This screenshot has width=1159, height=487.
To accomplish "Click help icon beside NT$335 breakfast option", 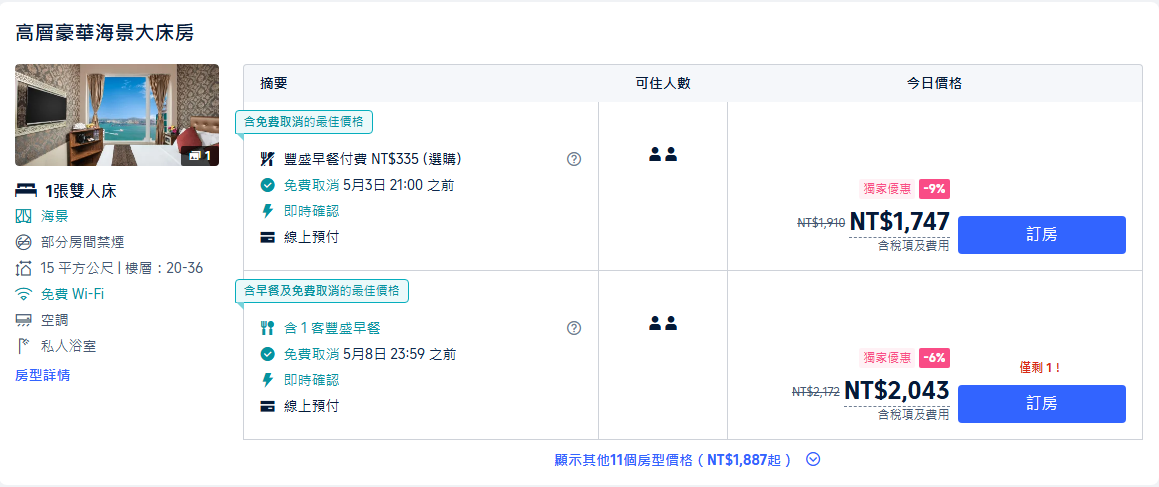I will tap(574, 159).
